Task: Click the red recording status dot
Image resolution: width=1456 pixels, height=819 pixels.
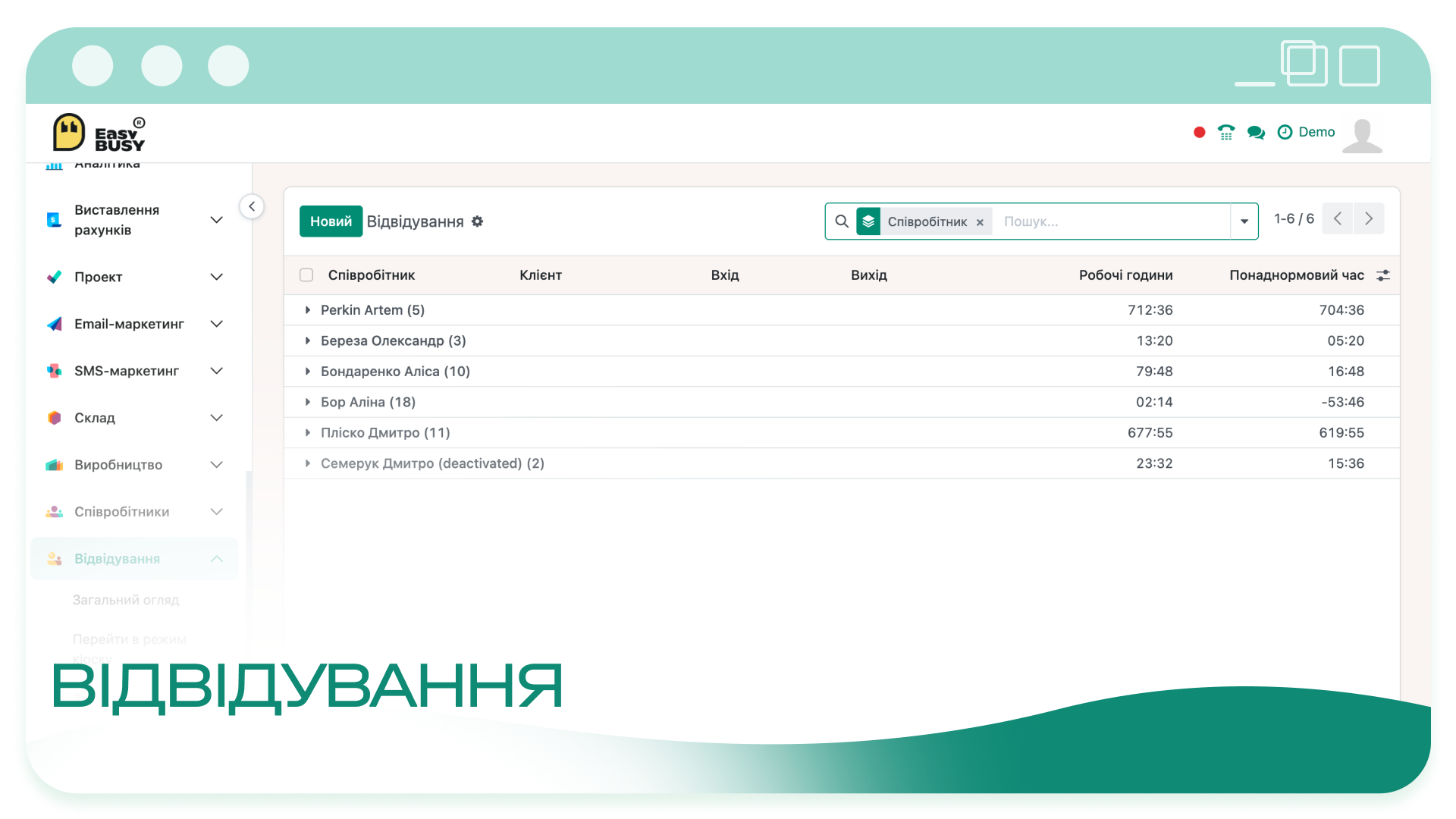Action: click(1199, 133)
